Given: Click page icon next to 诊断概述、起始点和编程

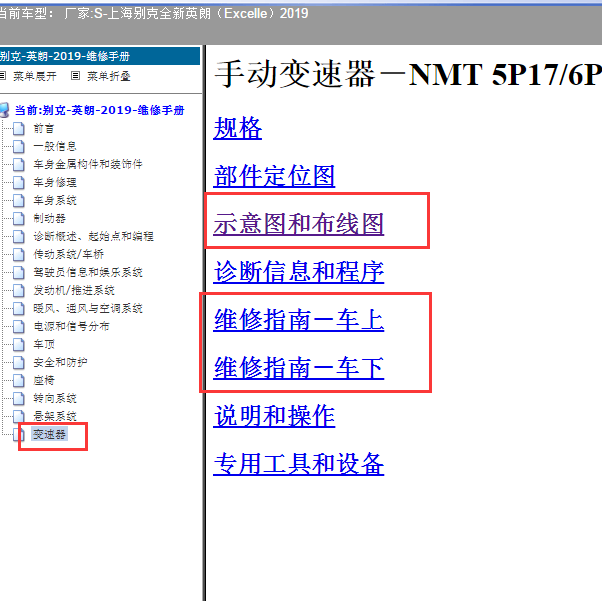Looking at the screenshot, I should point(18,236).
